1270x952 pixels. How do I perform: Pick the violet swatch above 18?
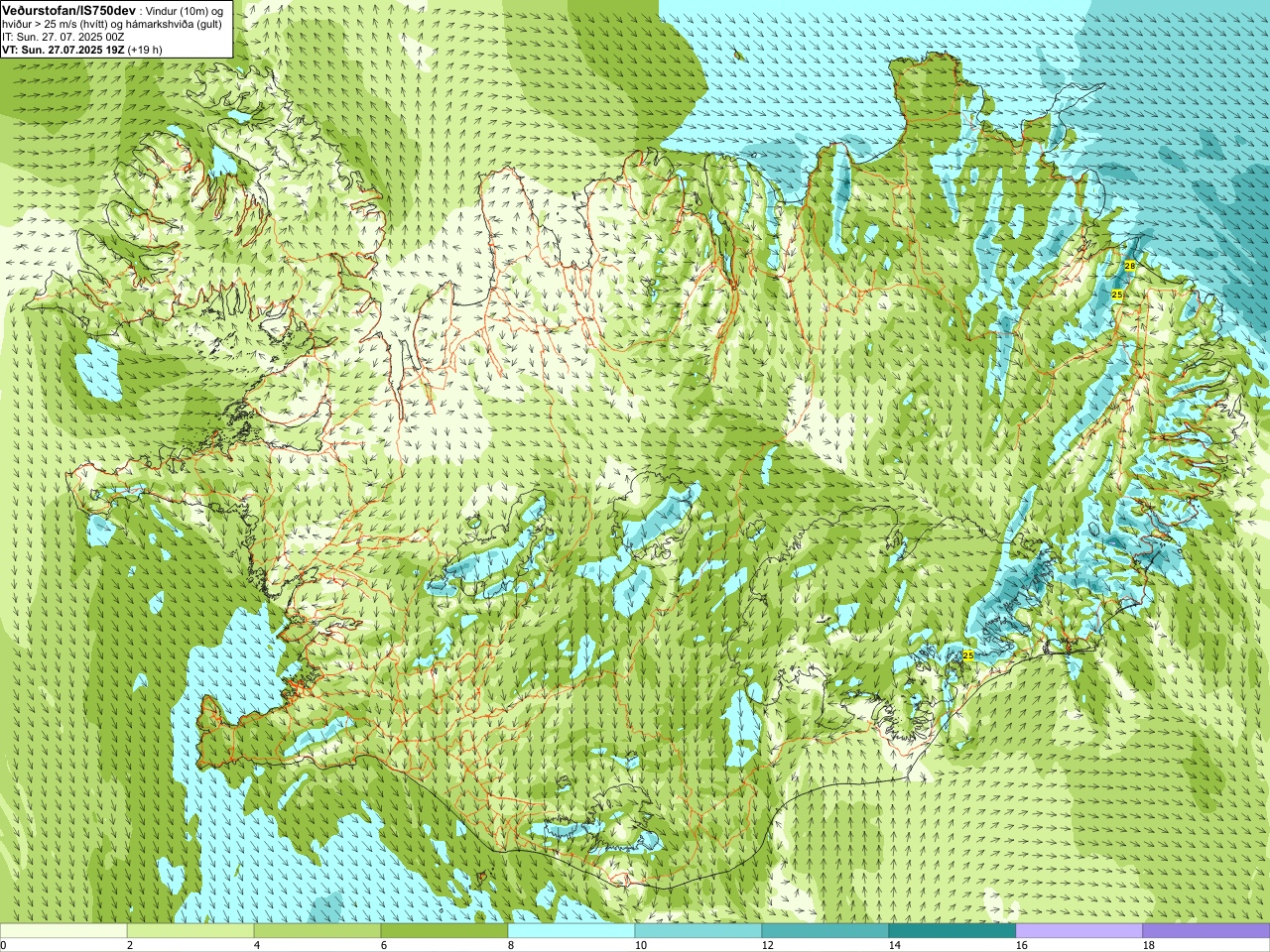(x=1206, y=931)
